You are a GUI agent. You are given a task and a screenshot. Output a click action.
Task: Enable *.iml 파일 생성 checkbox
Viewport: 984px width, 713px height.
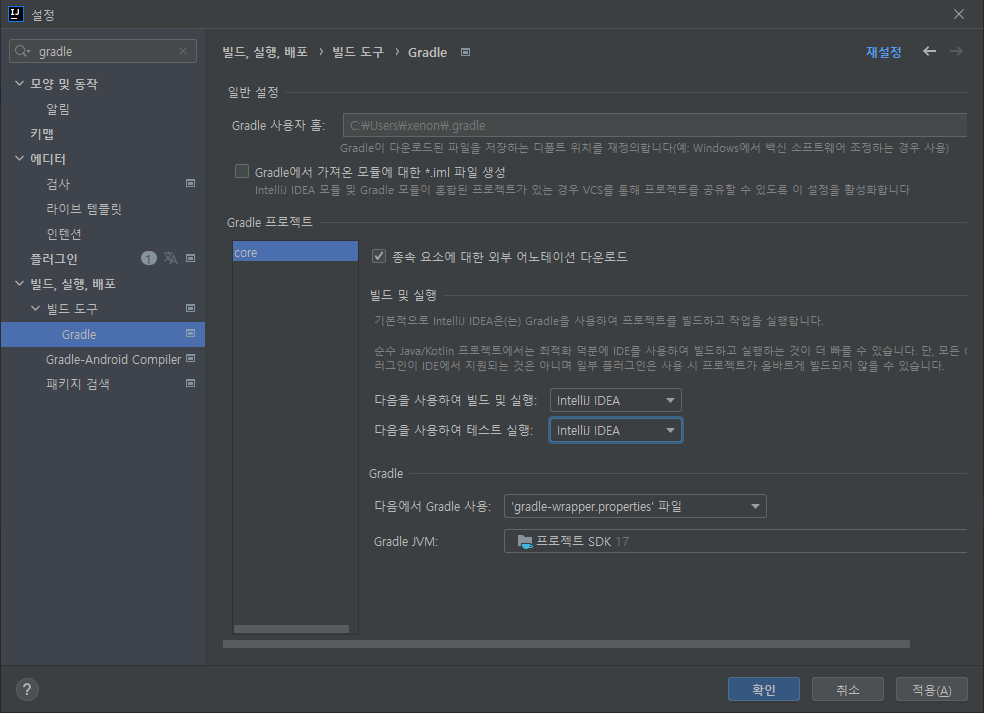coord(242,171)
